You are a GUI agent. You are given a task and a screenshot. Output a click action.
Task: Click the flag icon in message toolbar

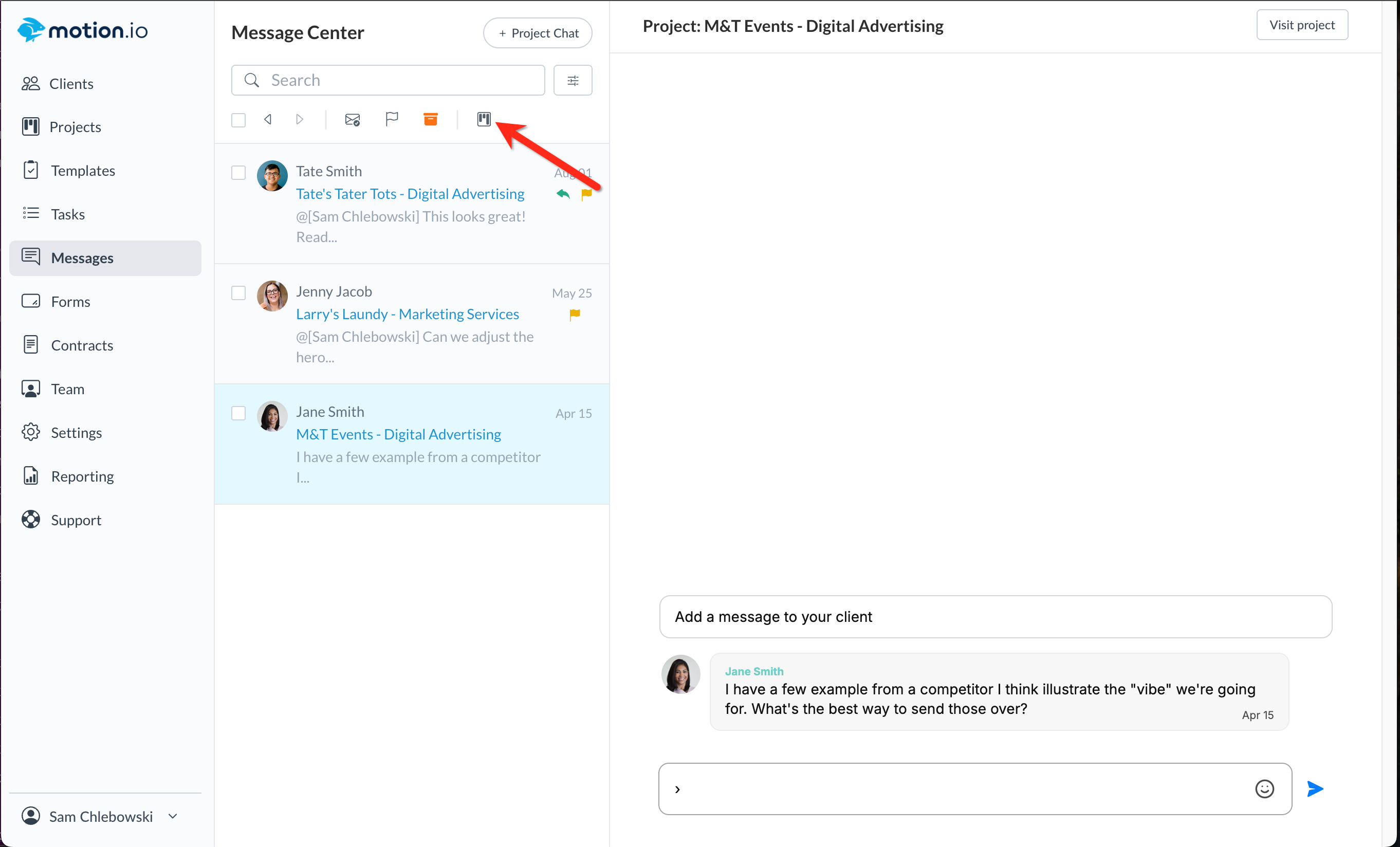click(392, 119)
